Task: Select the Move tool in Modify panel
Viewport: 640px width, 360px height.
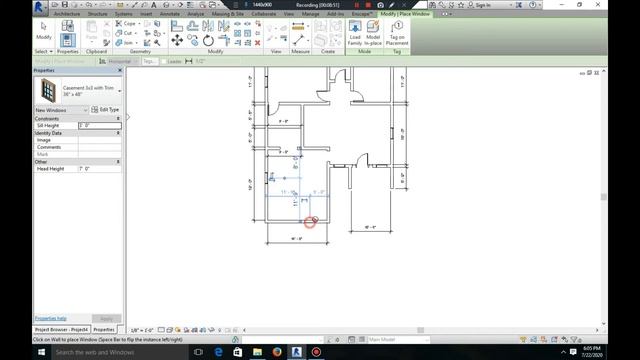Action: click(177, 40)
